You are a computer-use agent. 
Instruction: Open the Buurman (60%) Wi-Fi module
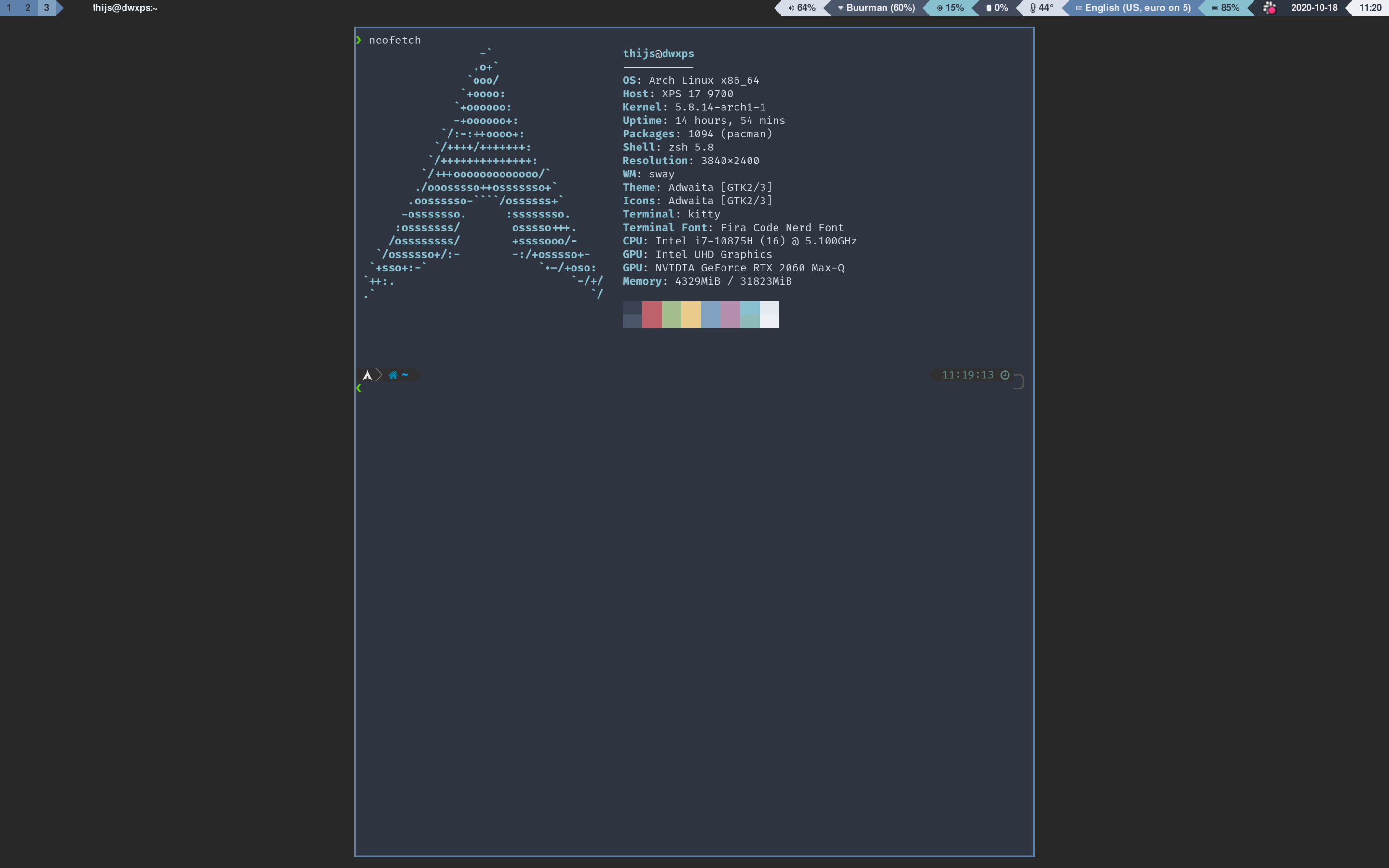click(x=876, y=7)
